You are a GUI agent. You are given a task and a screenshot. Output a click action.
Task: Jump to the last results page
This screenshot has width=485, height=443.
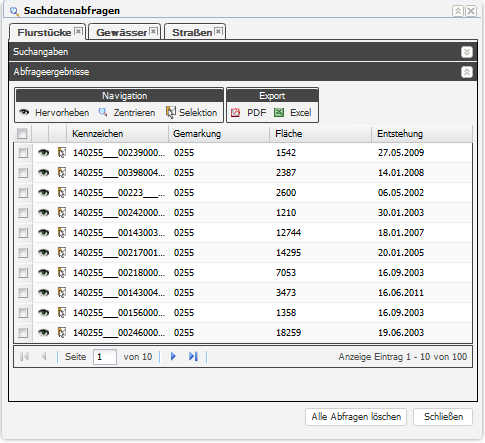click(x=193, y=357)
